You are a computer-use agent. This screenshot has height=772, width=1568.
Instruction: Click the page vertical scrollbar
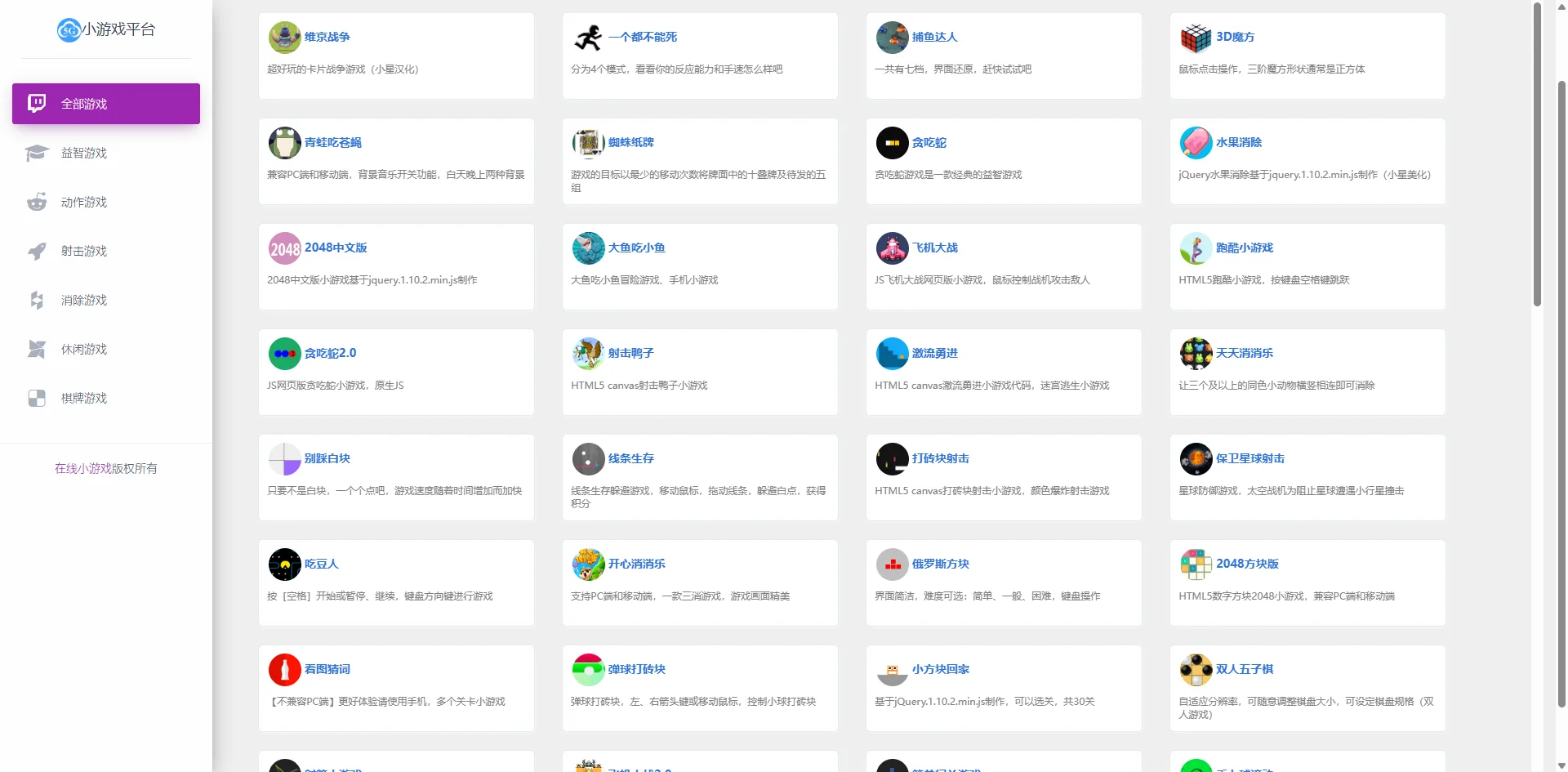[x=1538, y=155]
